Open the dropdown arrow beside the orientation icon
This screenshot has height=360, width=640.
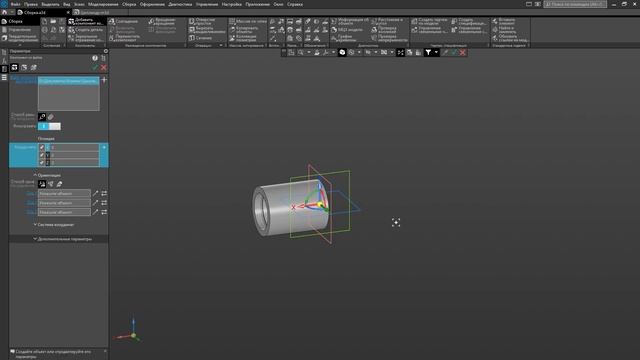coord(333,52)
